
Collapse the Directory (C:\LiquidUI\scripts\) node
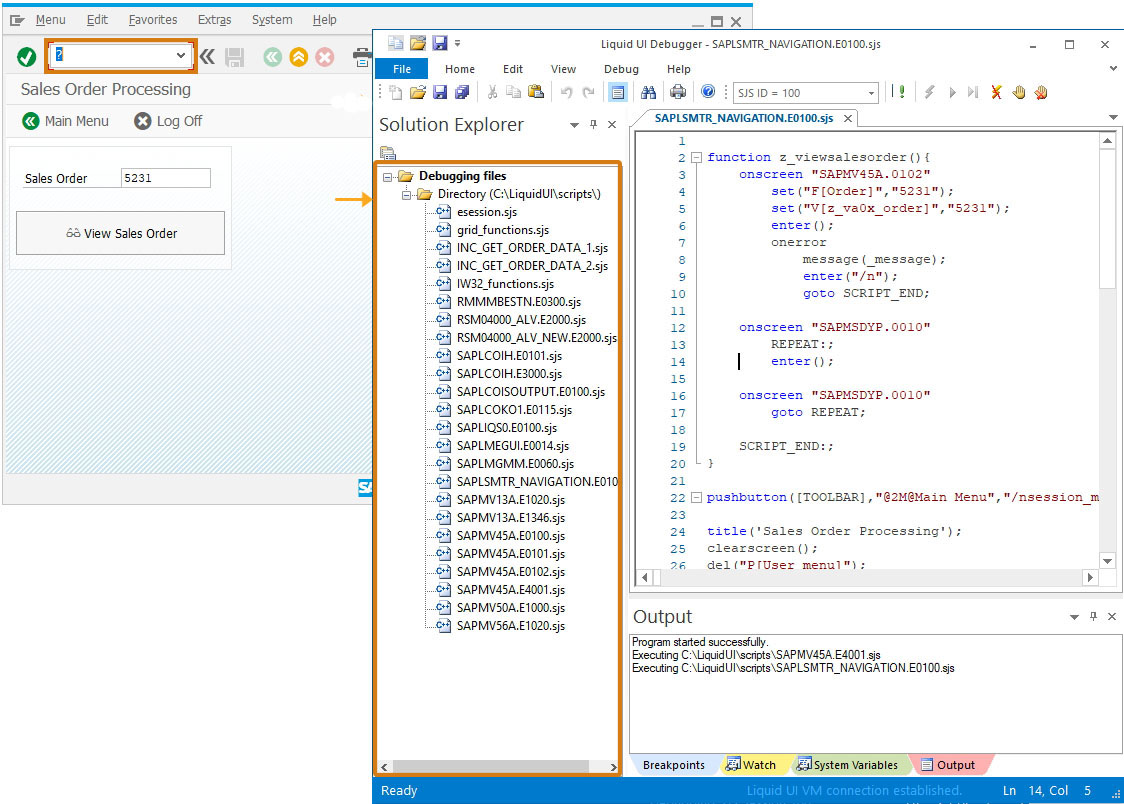click(406, 194)
